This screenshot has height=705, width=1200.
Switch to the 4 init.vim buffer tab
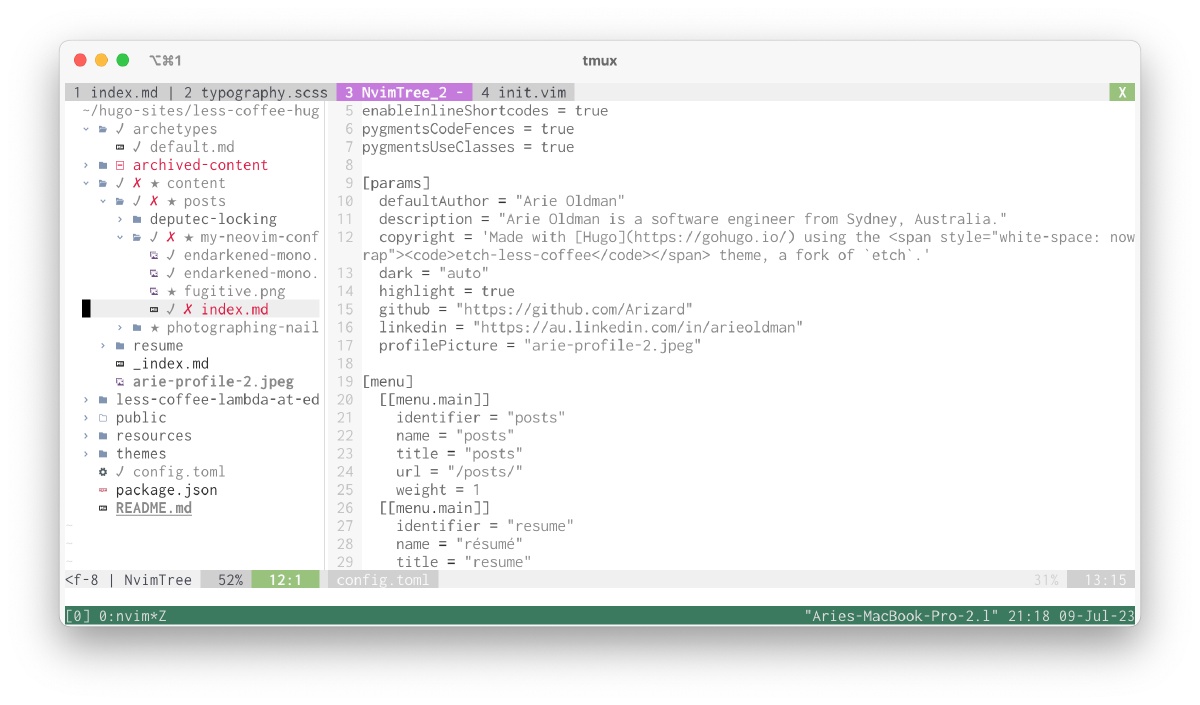tap(522, 92)
